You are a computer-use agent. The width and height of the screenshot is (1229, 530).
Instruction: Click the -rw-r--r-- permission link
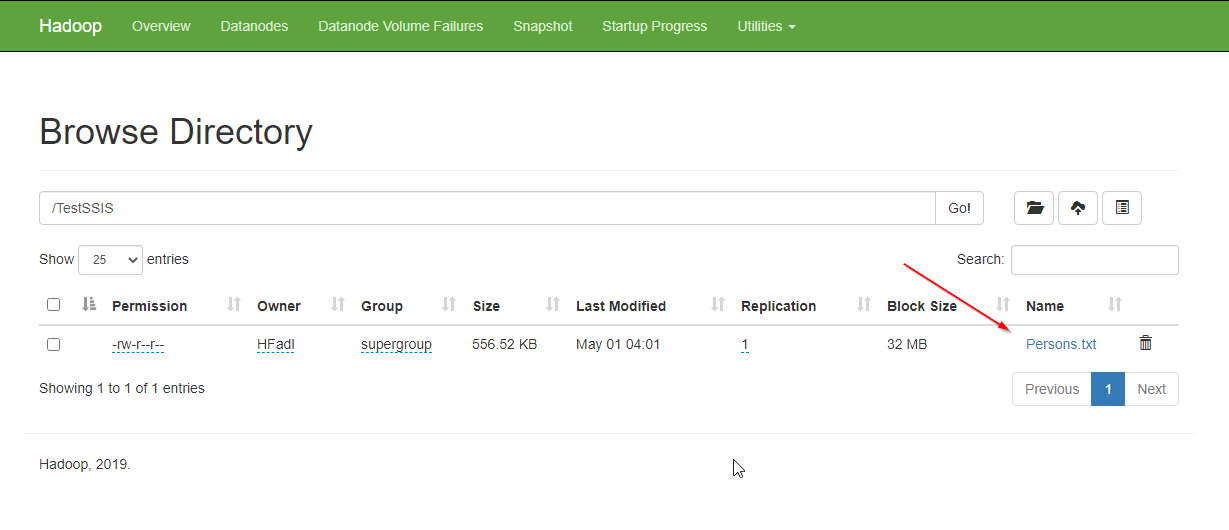click(138, 344)
